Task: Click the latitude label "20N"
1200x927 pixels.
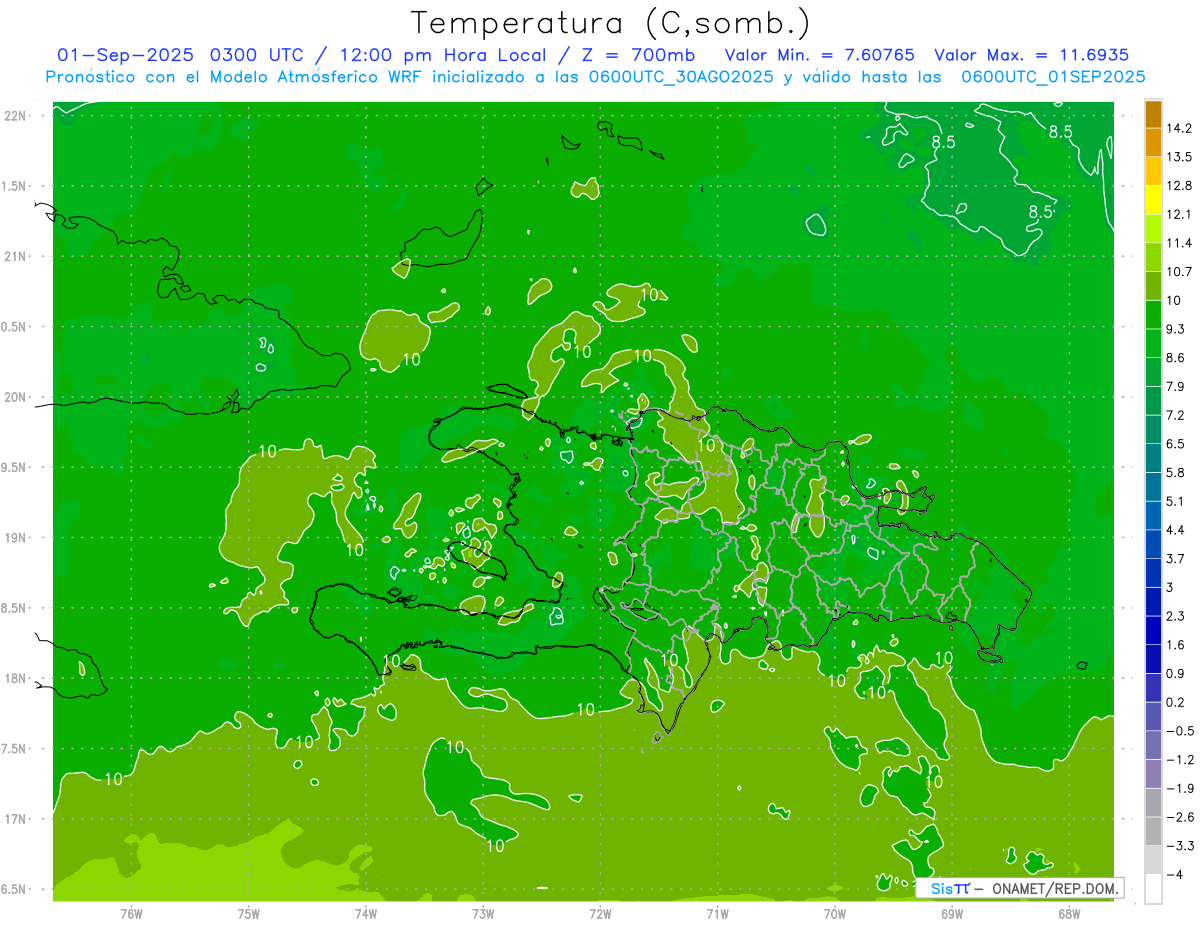Action: pos(16,397)
